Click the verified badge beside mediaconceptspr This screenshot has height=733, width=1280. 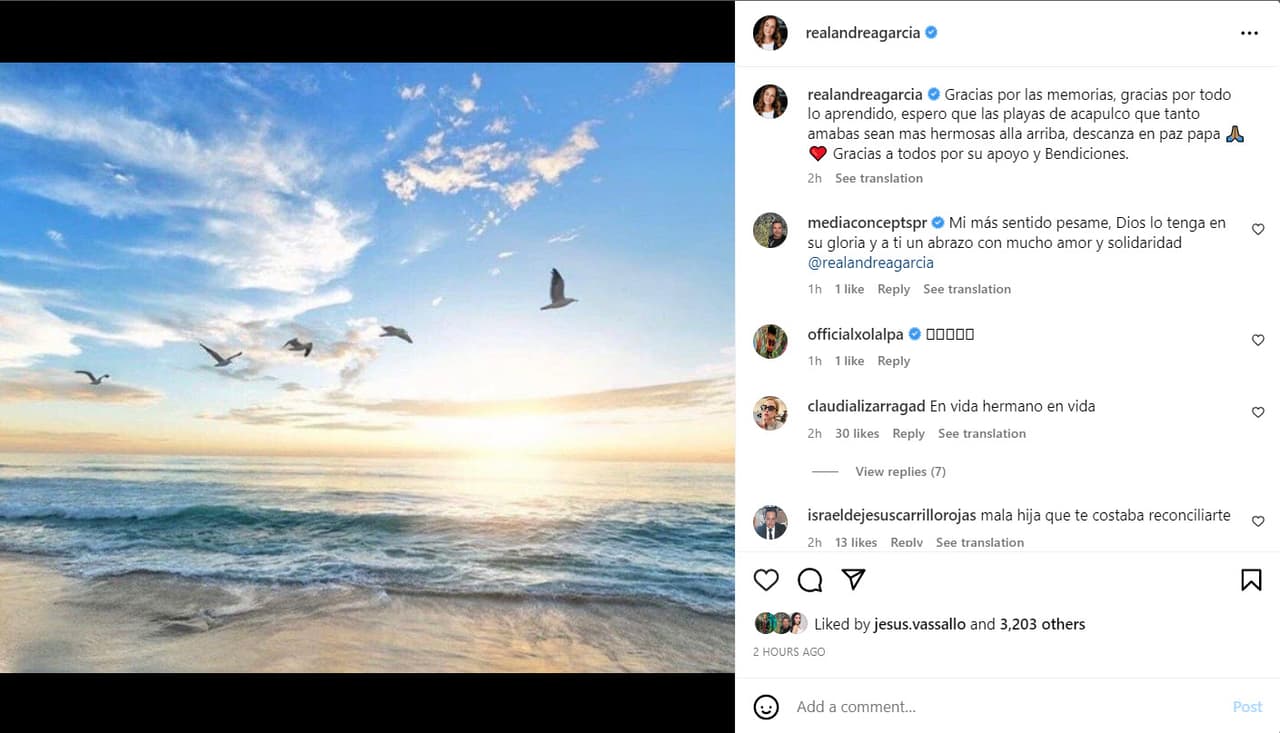click(937, 222)
